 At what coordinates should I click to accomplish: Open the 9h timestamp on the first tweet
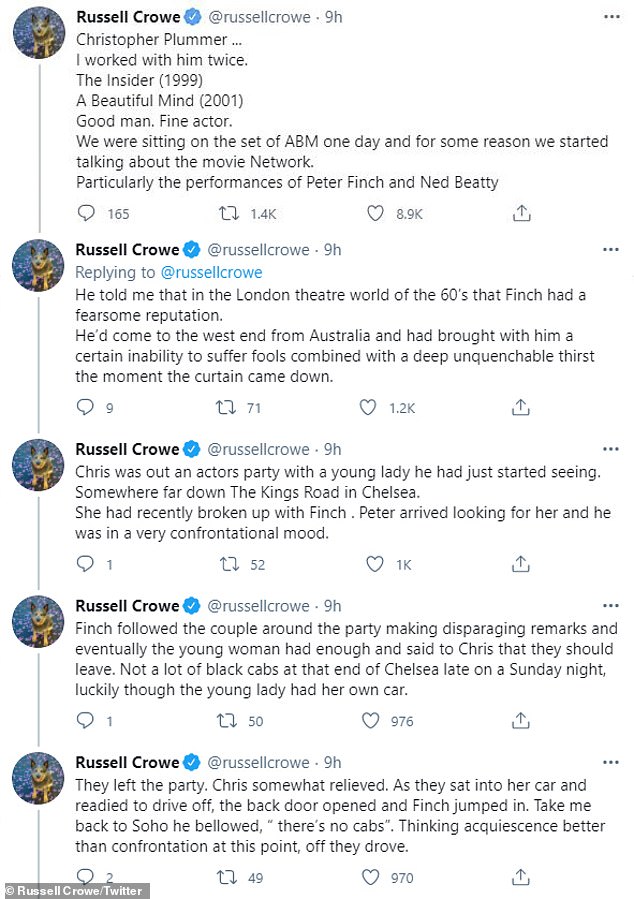(333, 18)
